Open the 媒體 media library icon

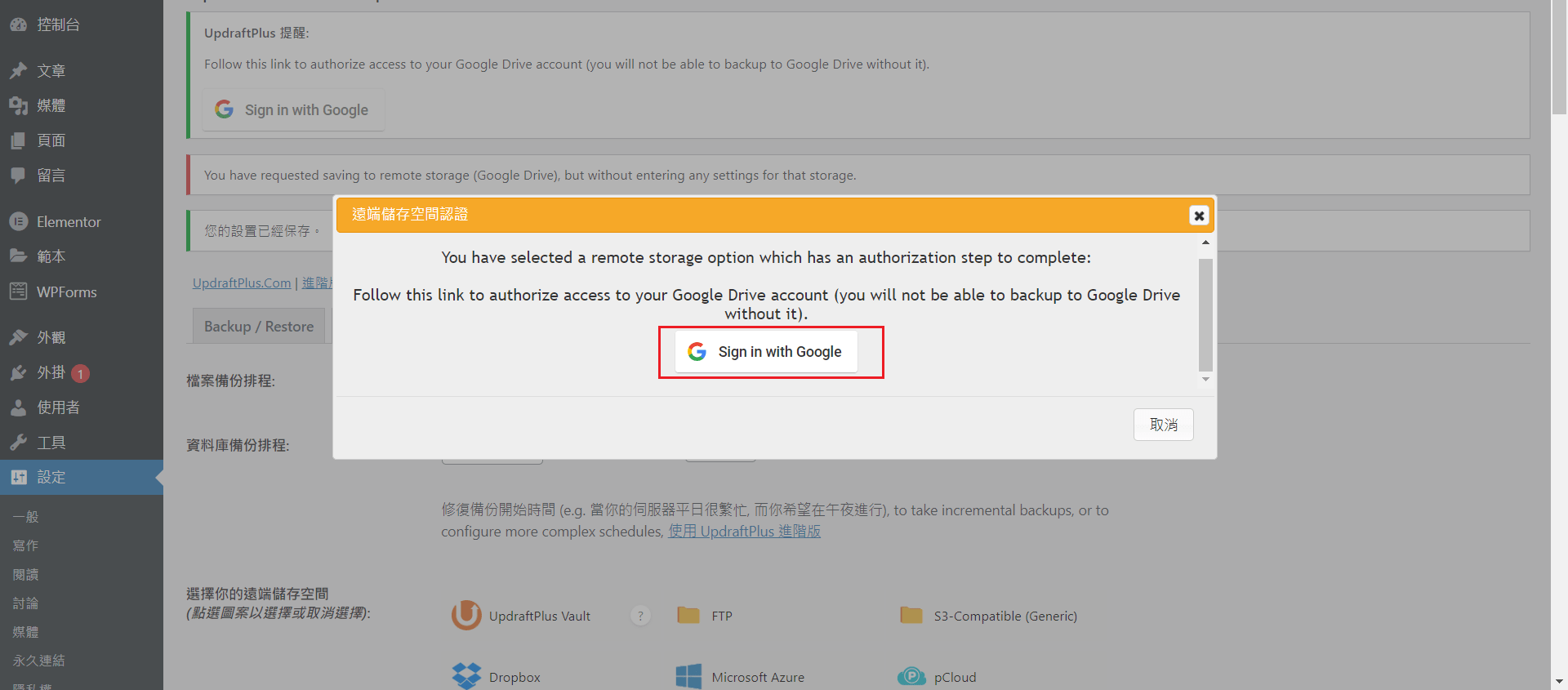19,105
